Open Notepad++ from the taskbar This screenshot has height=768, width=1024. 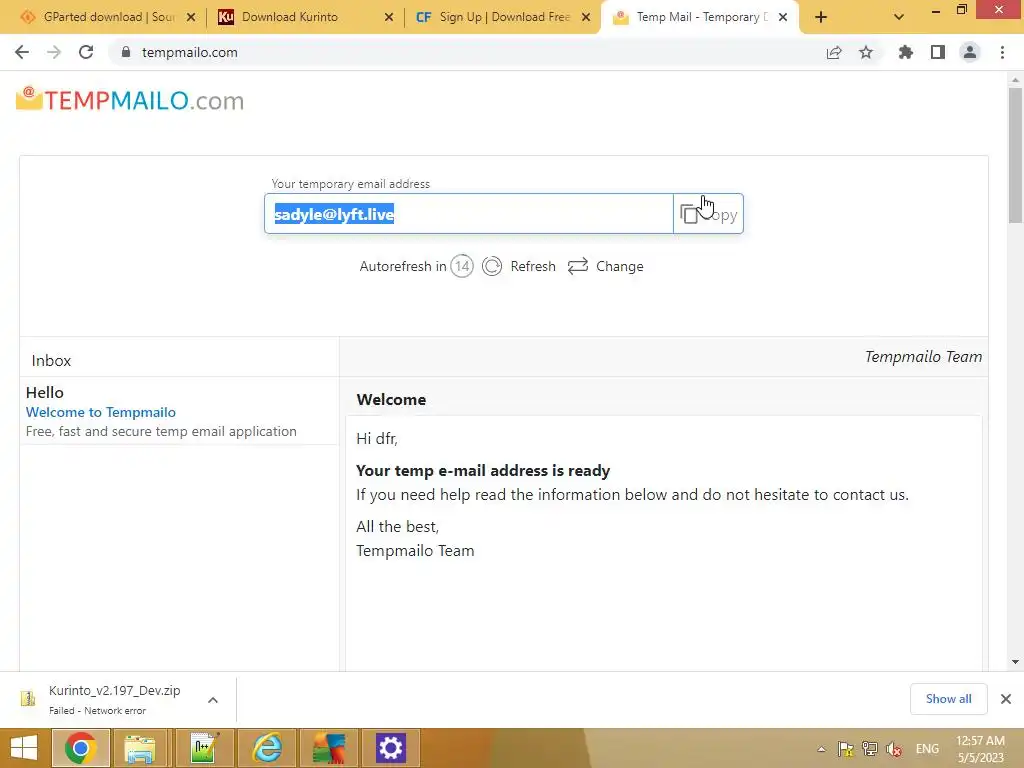pyautogui.click(x=204, y=748)
